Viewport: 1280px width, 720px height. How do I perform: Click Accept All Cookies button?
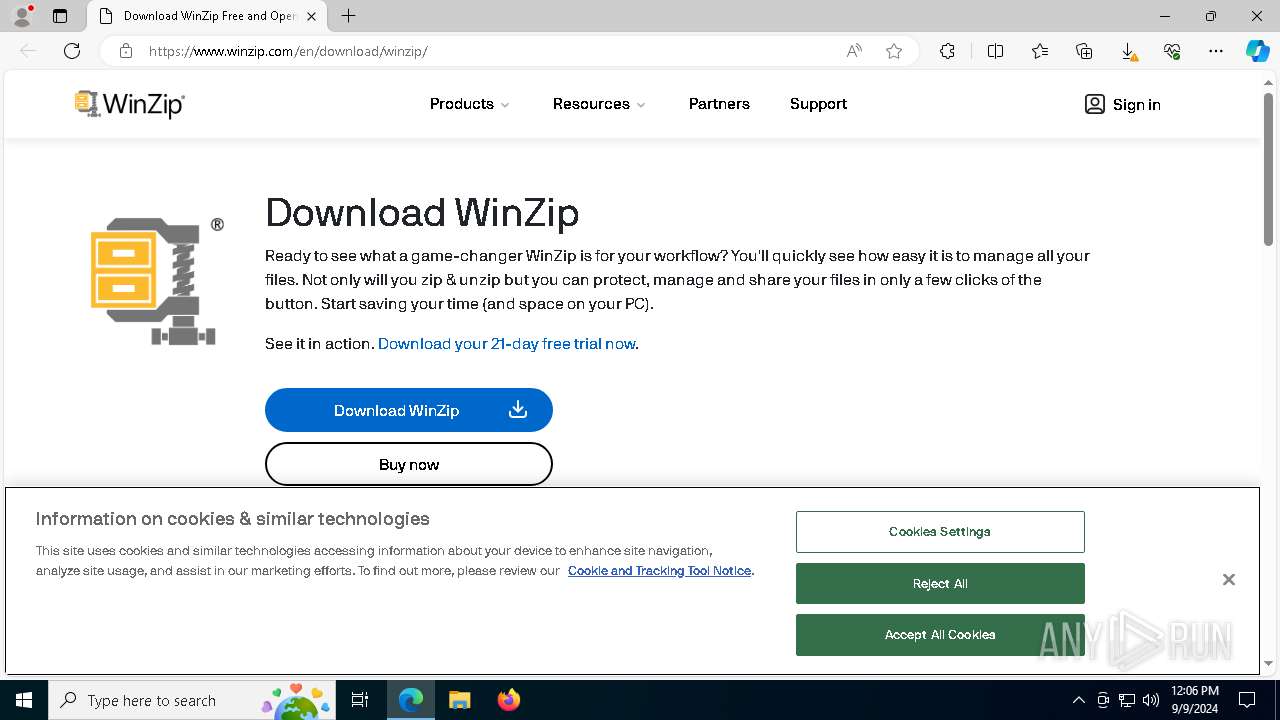pos(940,635)
